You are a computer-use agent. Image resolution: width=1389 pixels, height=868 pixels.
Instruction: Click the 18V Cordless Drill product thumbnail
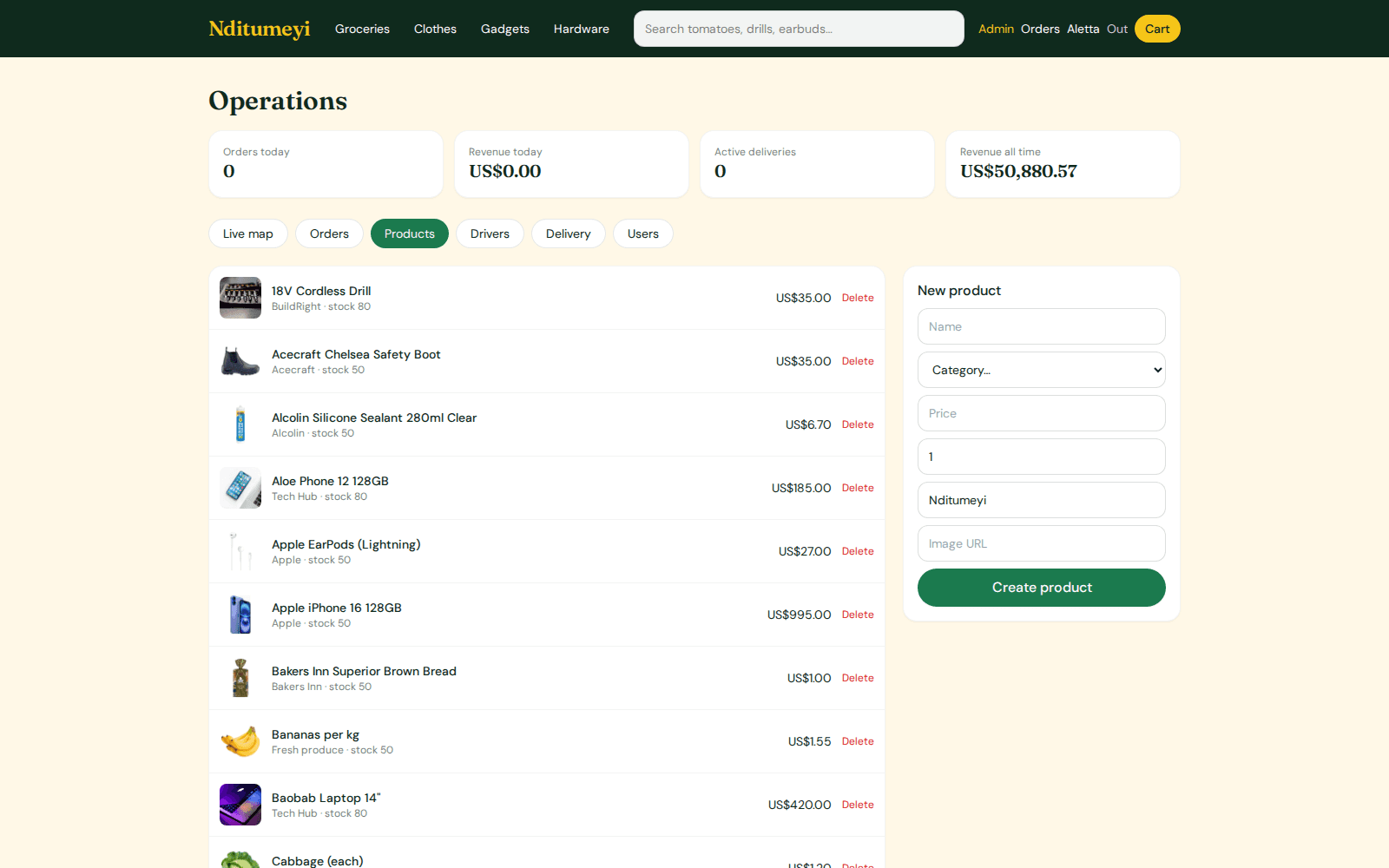[x=240, y=298]
